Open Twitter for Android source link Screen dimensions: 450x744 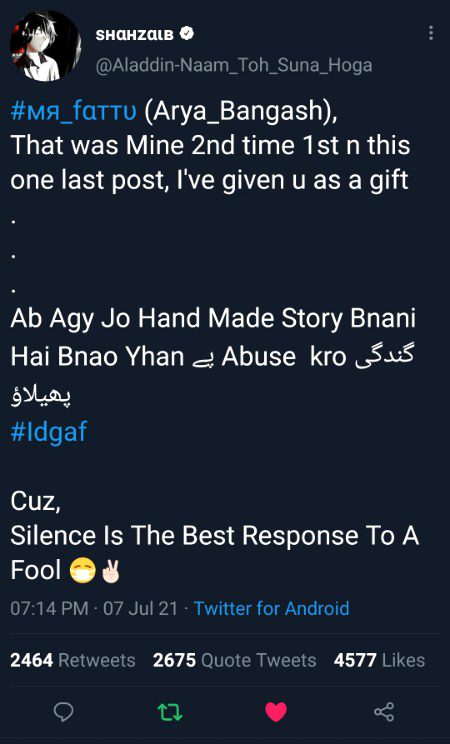(272, 608)
